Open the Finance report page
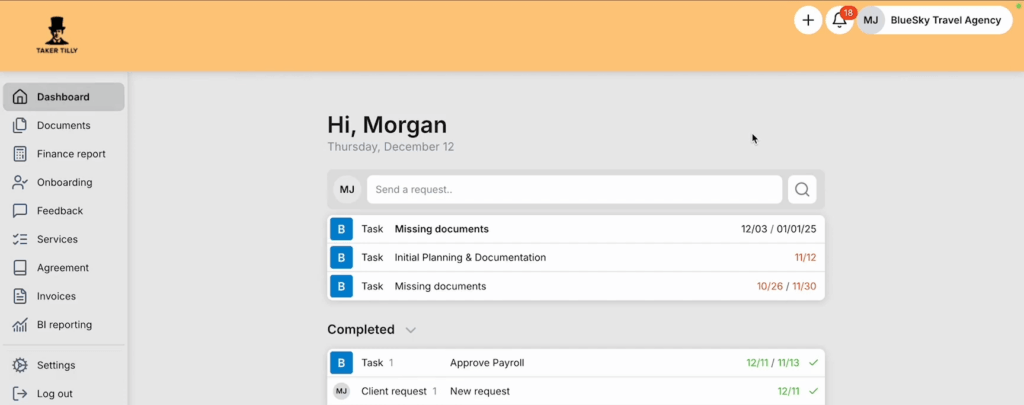The image size is (1024, 405). point(70,154)
